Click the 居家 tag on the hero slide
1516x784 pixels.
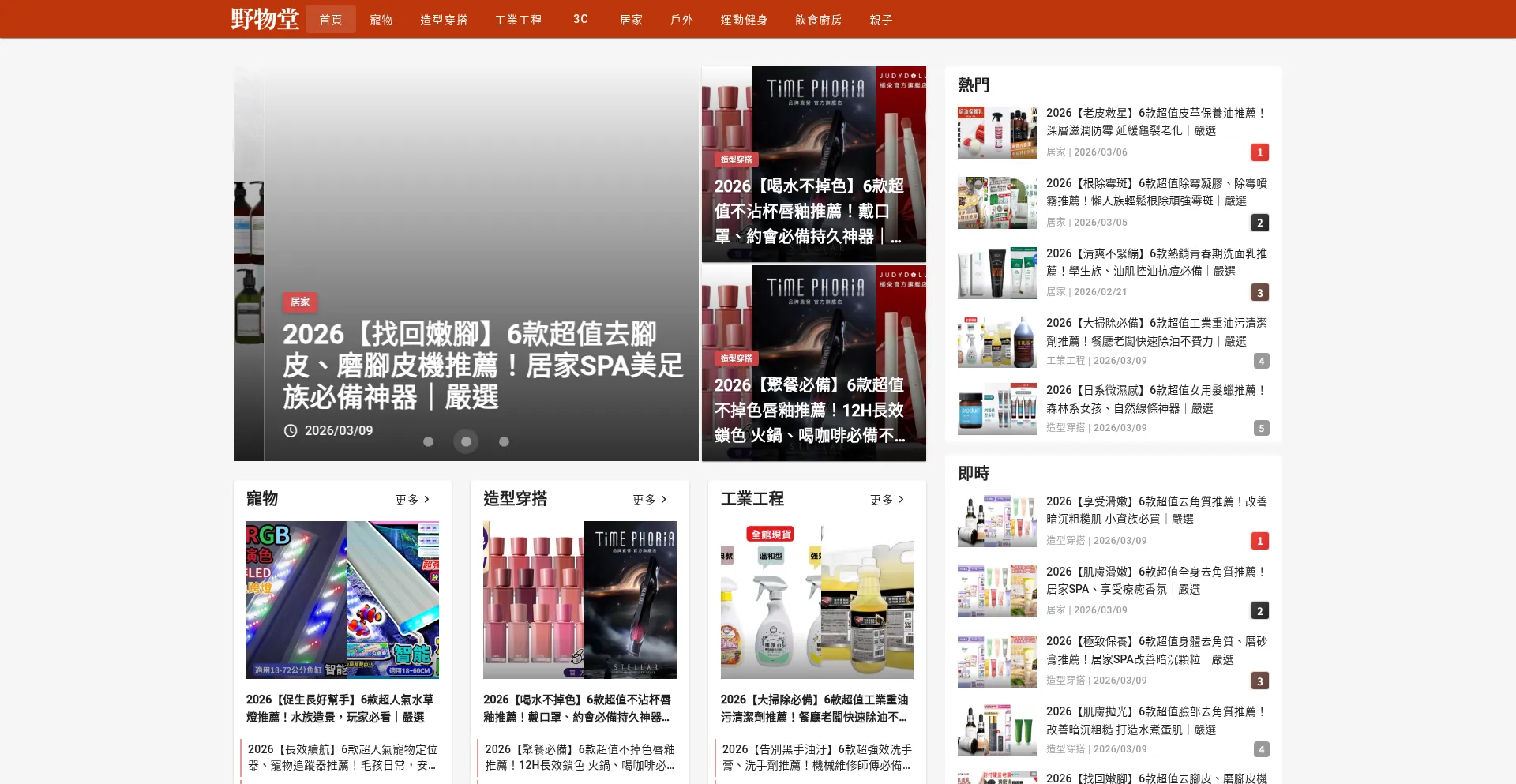pos(300,302)
